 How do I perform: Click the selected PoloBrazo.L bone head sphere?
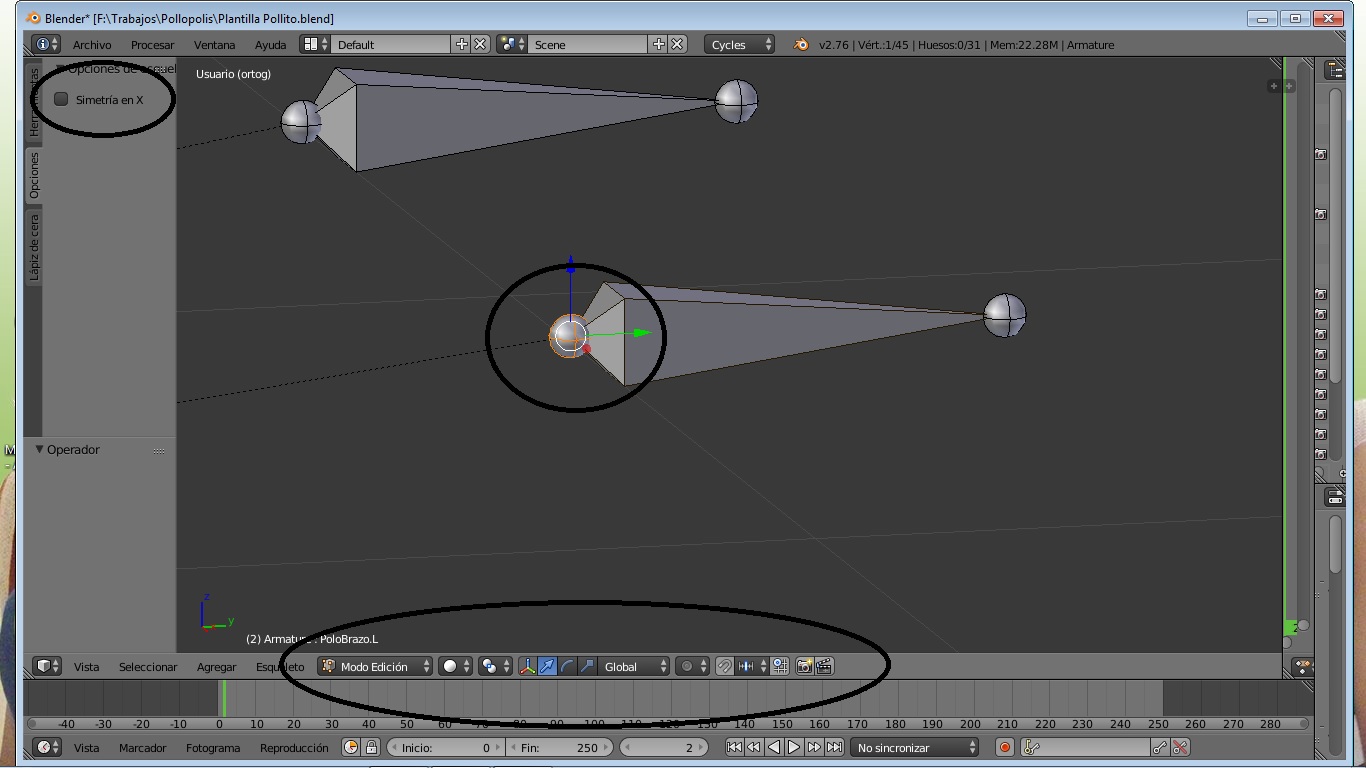click(570, 336)
